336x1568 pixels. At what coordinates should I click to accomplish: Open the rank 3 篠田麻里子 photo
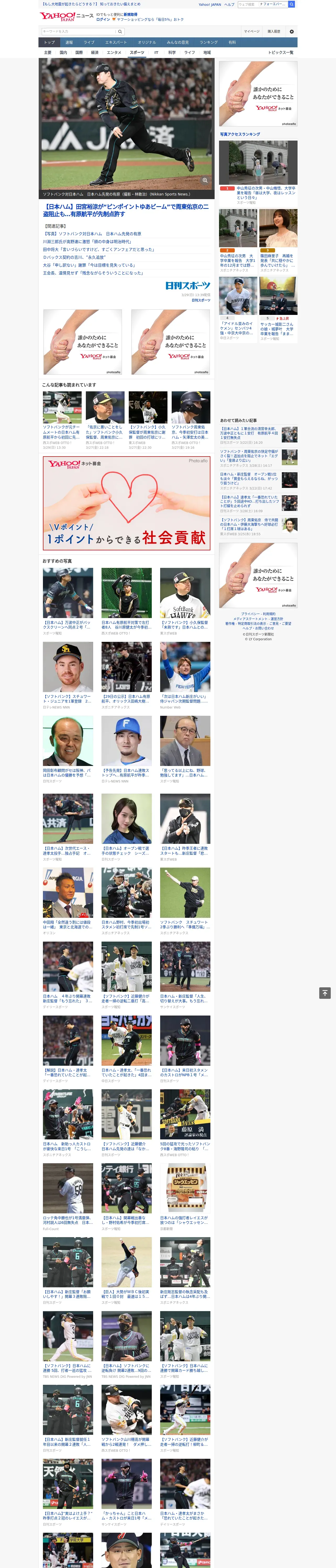[x=278, y=228]
